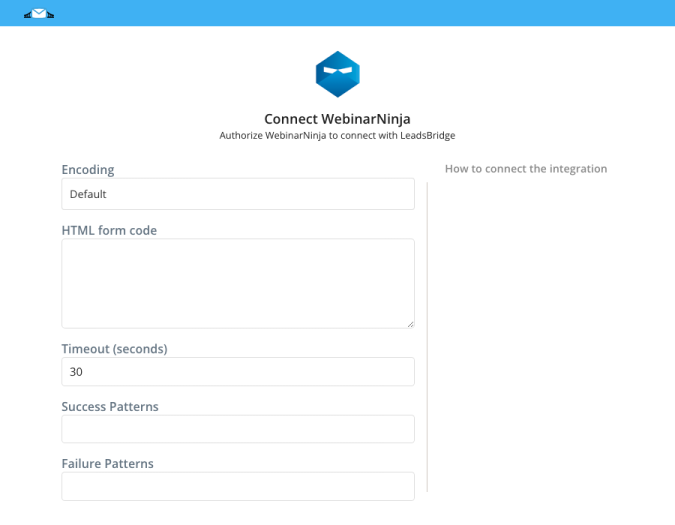This screenshot has height=525, width=675.
Task: Click the Success Patterns label
Action: 110,407
